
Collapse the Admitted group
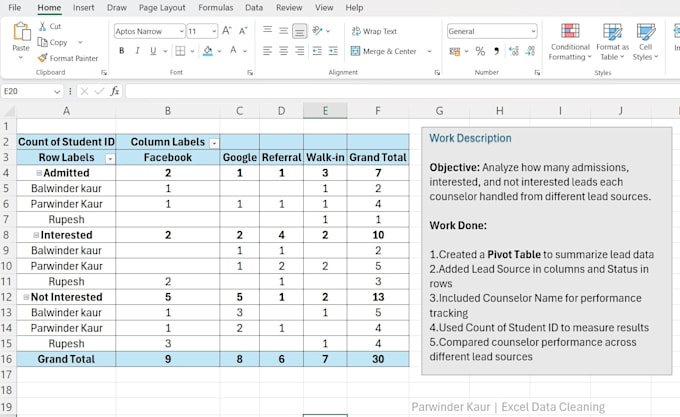point(39,173)
